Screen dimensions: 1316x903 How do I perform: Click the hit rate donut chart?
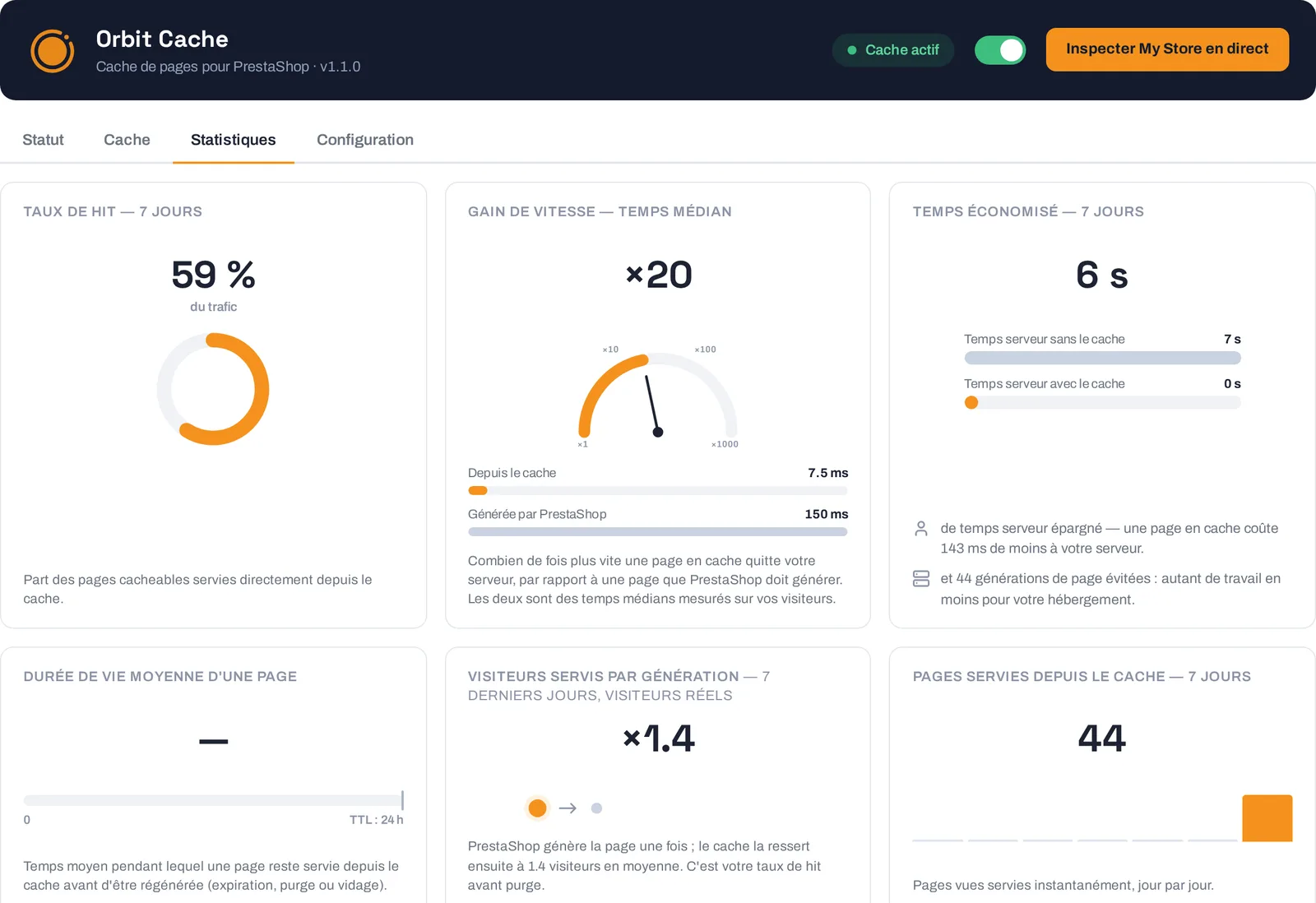[213, 389]
